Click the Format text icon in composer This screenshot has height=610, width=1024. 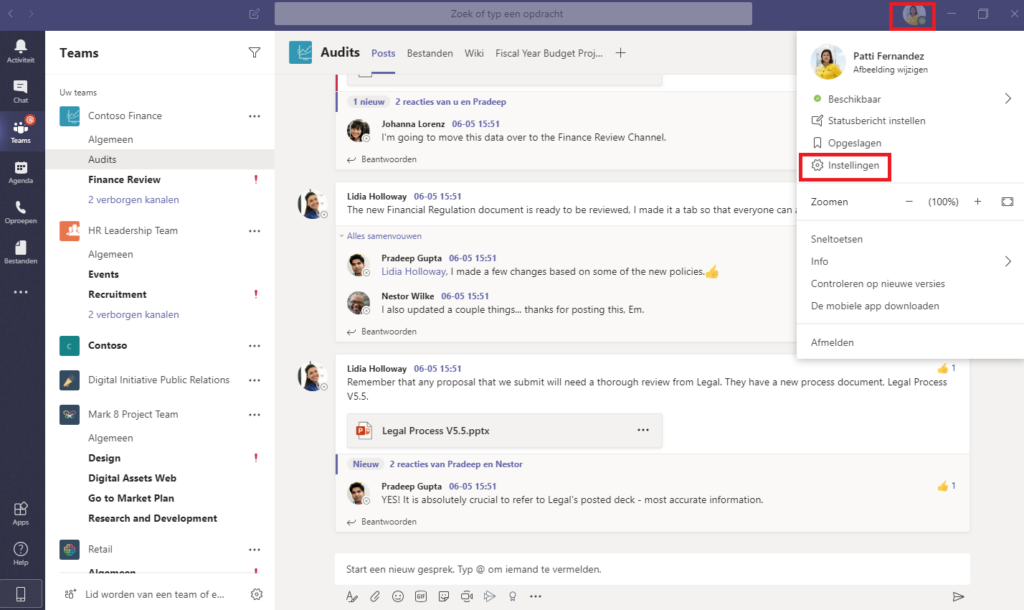[x=351, y=596]
